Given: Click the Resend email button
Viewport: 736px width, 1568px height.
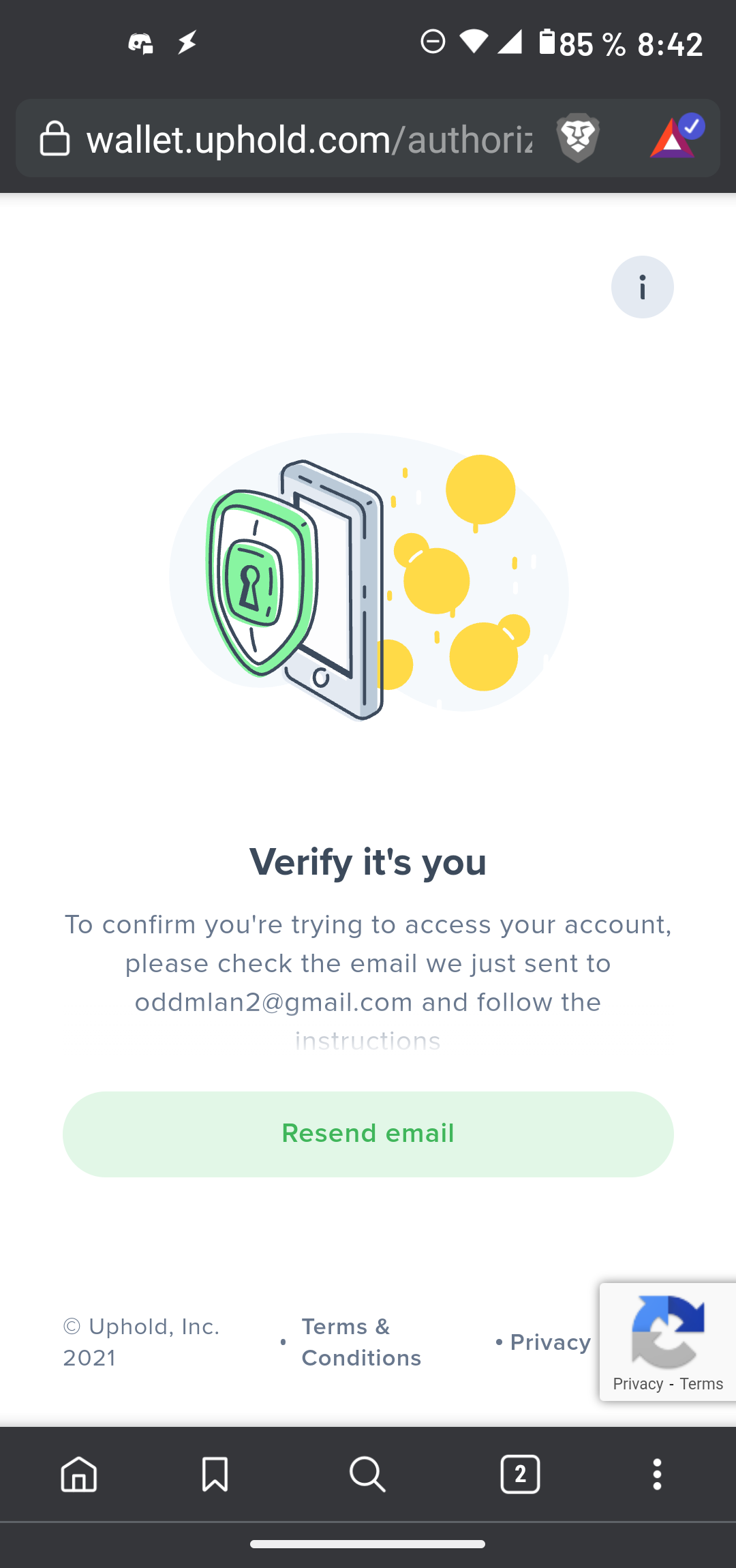Looking at the screenshot, I should click(368, 1134).
